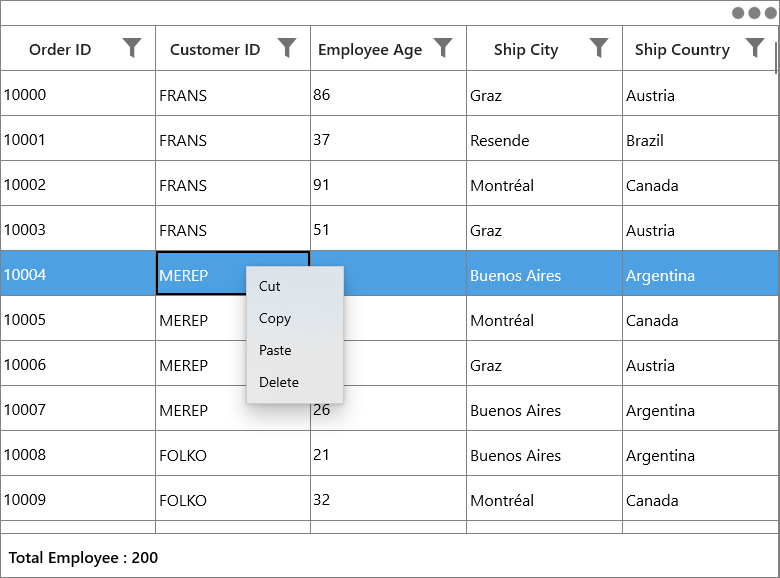
Task: Open the Order ID column filter
Action: 132,48
